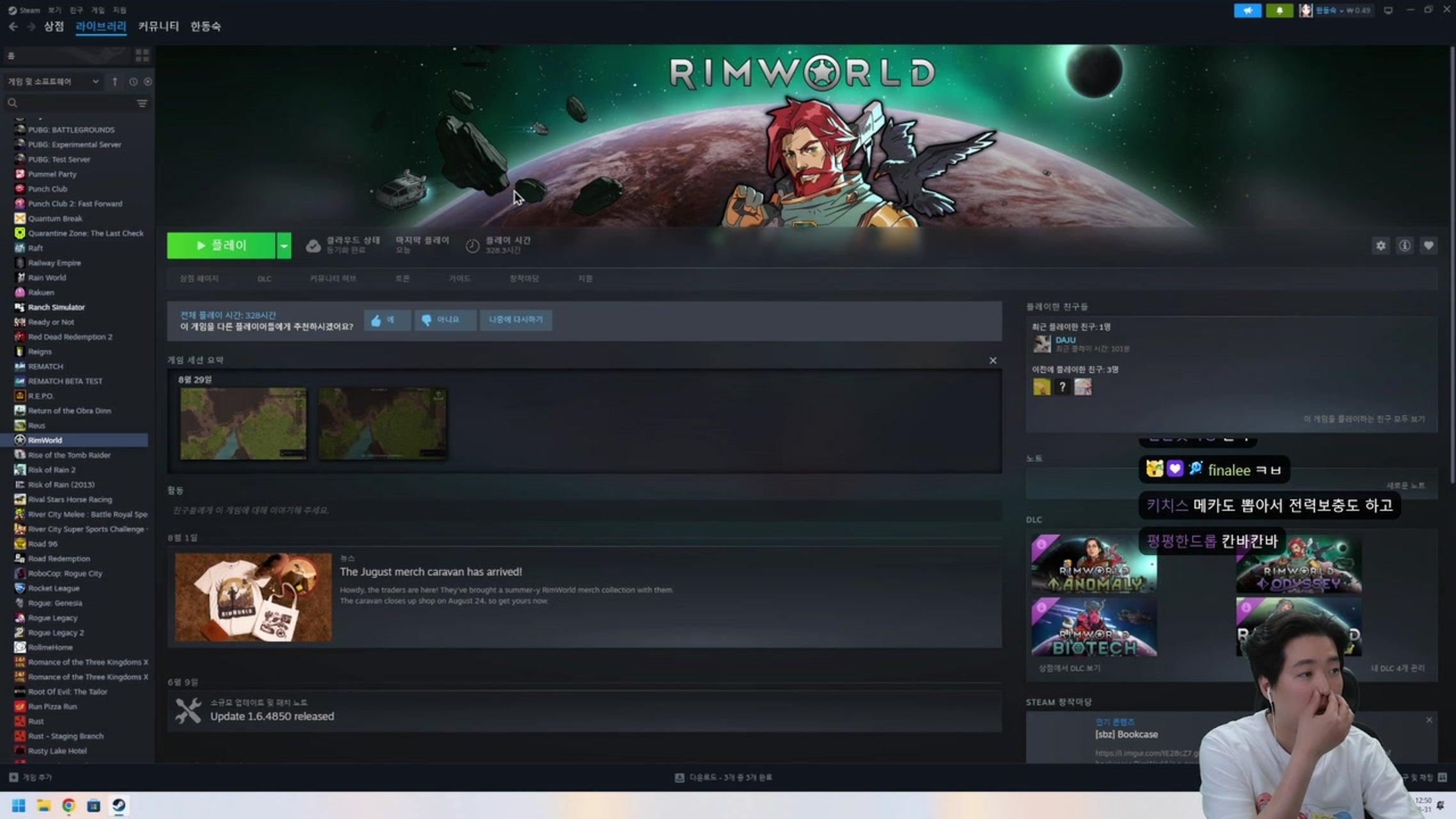Image resolution: width=1456 pixels, height=819 pixels.
Task: Go back with the left arrow
Action: point(13,27)
